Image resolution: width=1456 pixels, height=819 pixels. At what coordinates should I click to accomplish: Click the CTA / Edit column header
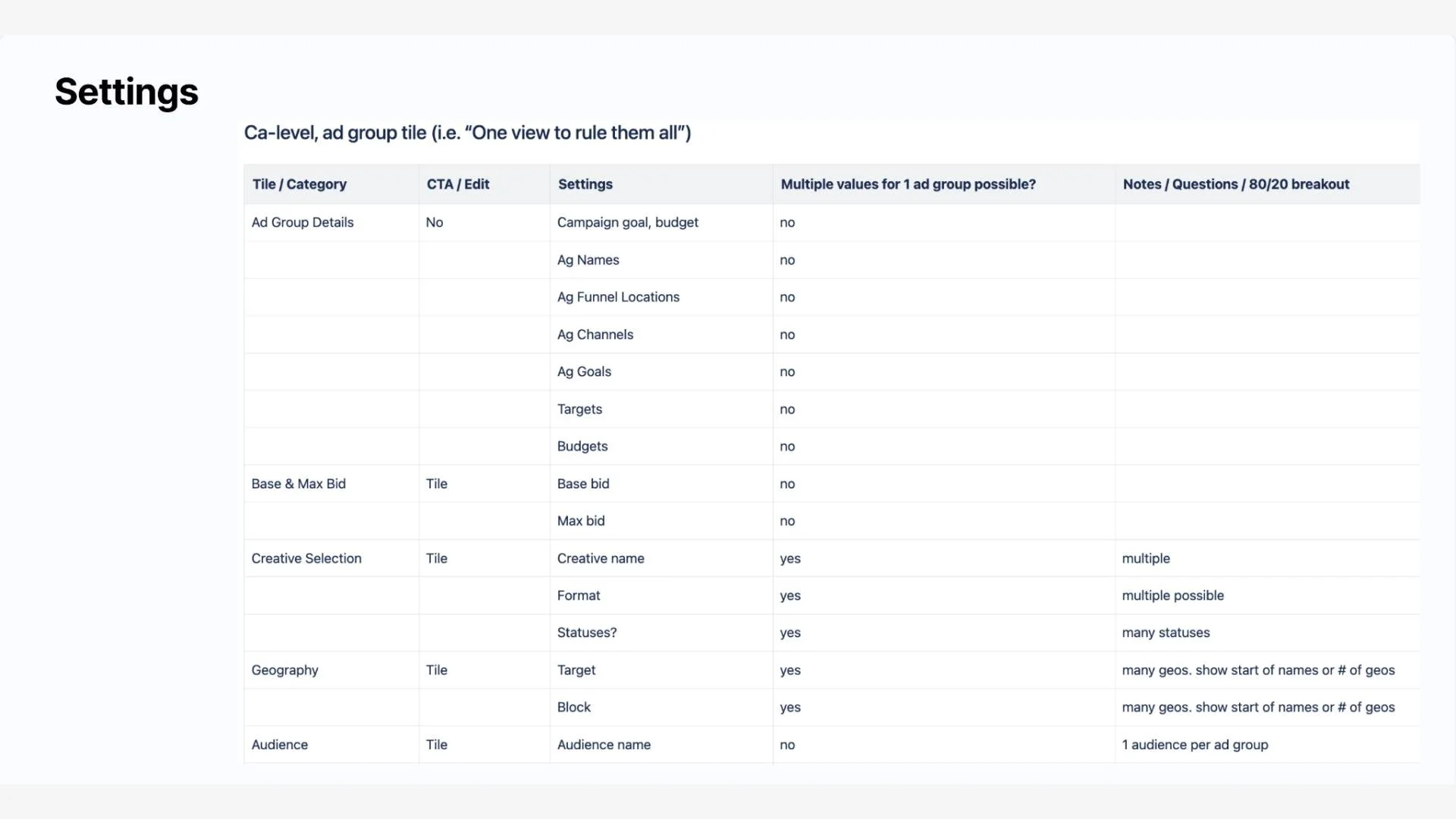[x=458, y=184]
